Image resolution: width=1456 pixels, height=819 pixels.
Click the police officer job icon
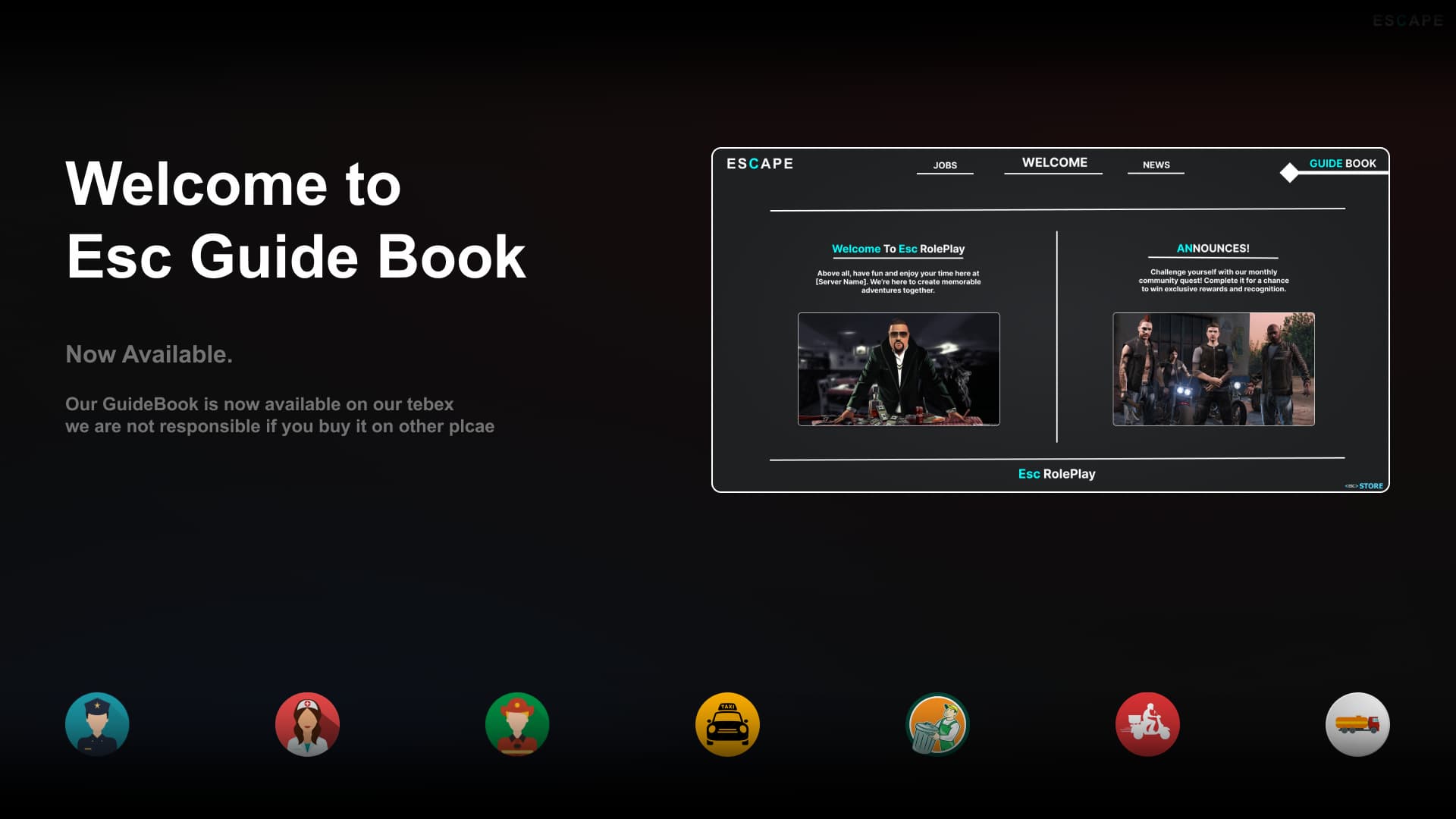(97, 724)
